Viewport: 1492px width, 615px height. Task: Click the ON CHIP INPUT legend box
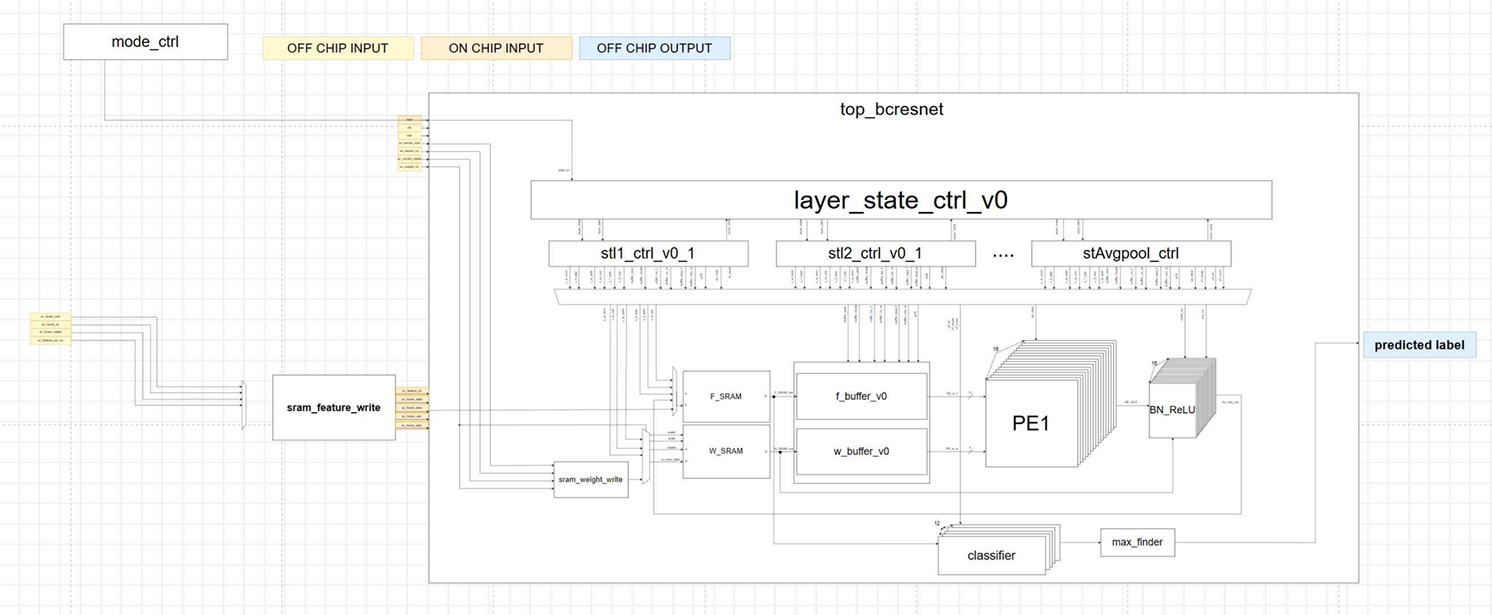(x=496, y=48)
